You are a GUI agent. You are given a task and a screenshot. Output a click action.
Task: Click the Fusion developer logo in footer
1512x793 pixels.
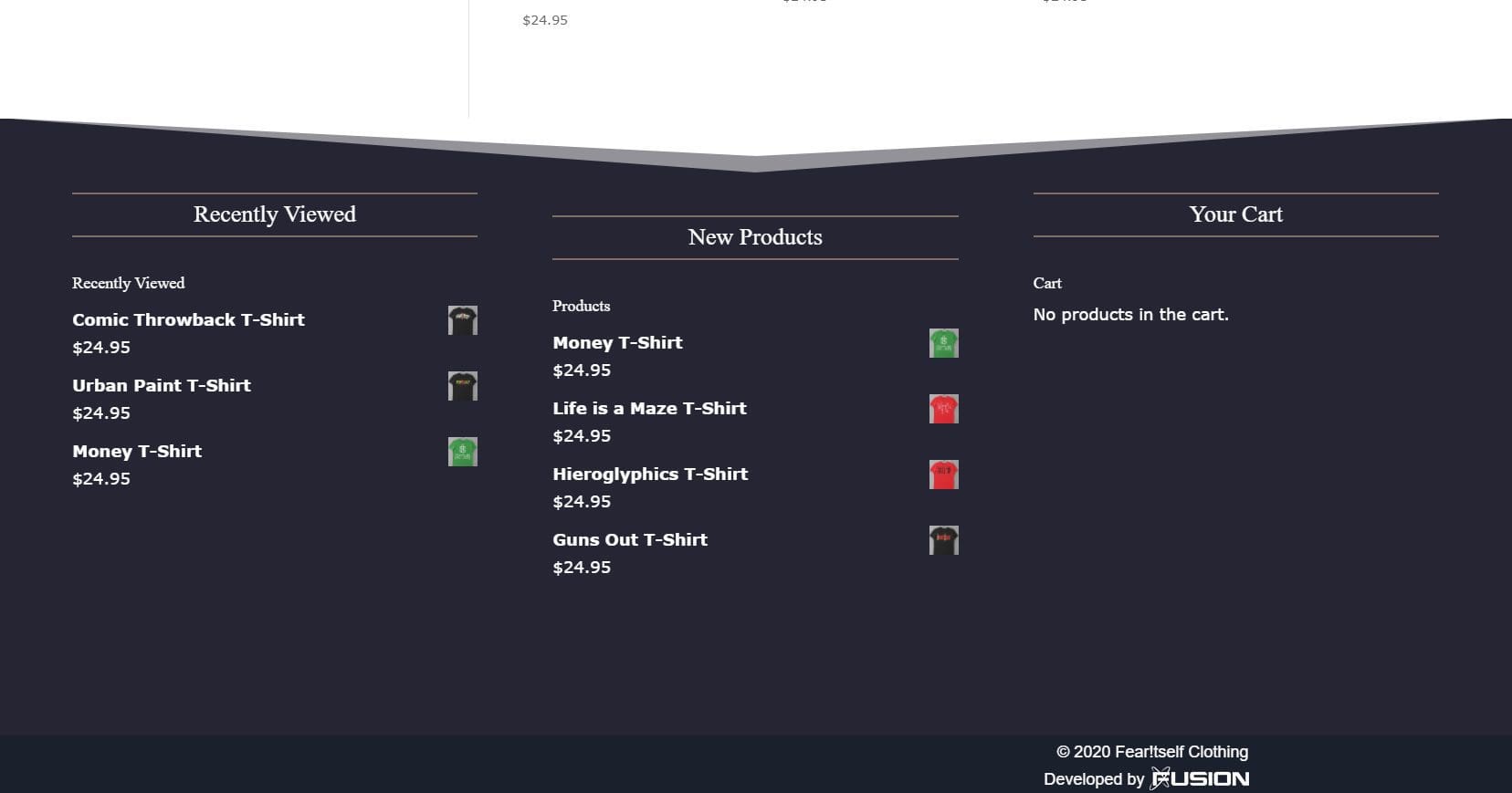point(1200,778)
